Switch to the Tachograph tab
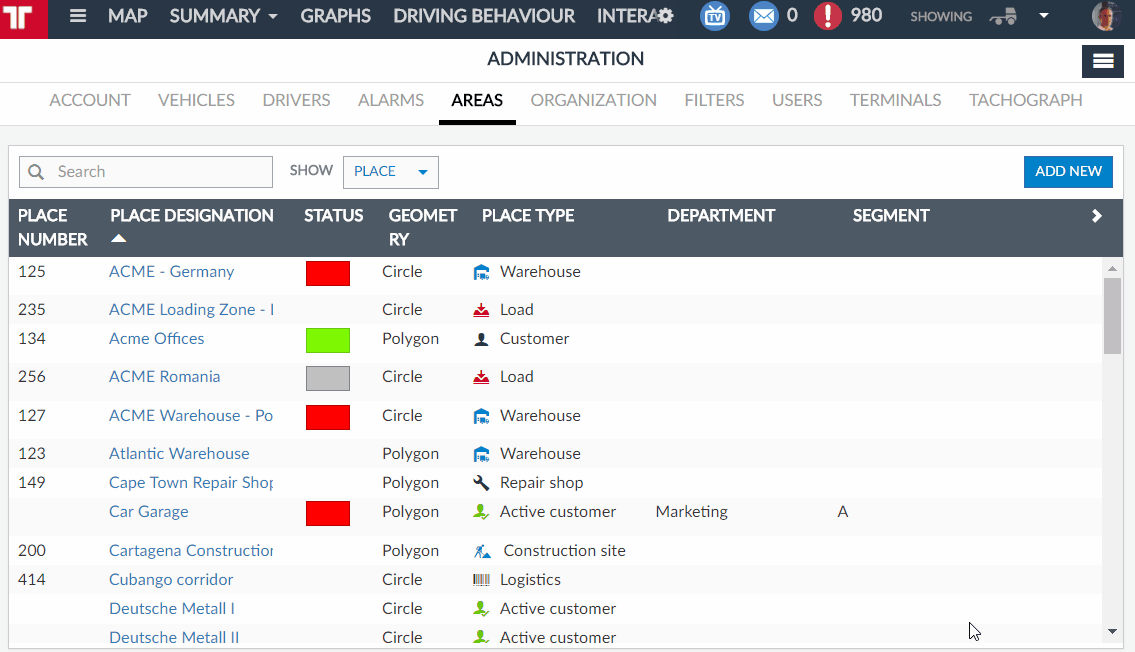This screenshot has width=1135, height=652. tap(1025, 100)
